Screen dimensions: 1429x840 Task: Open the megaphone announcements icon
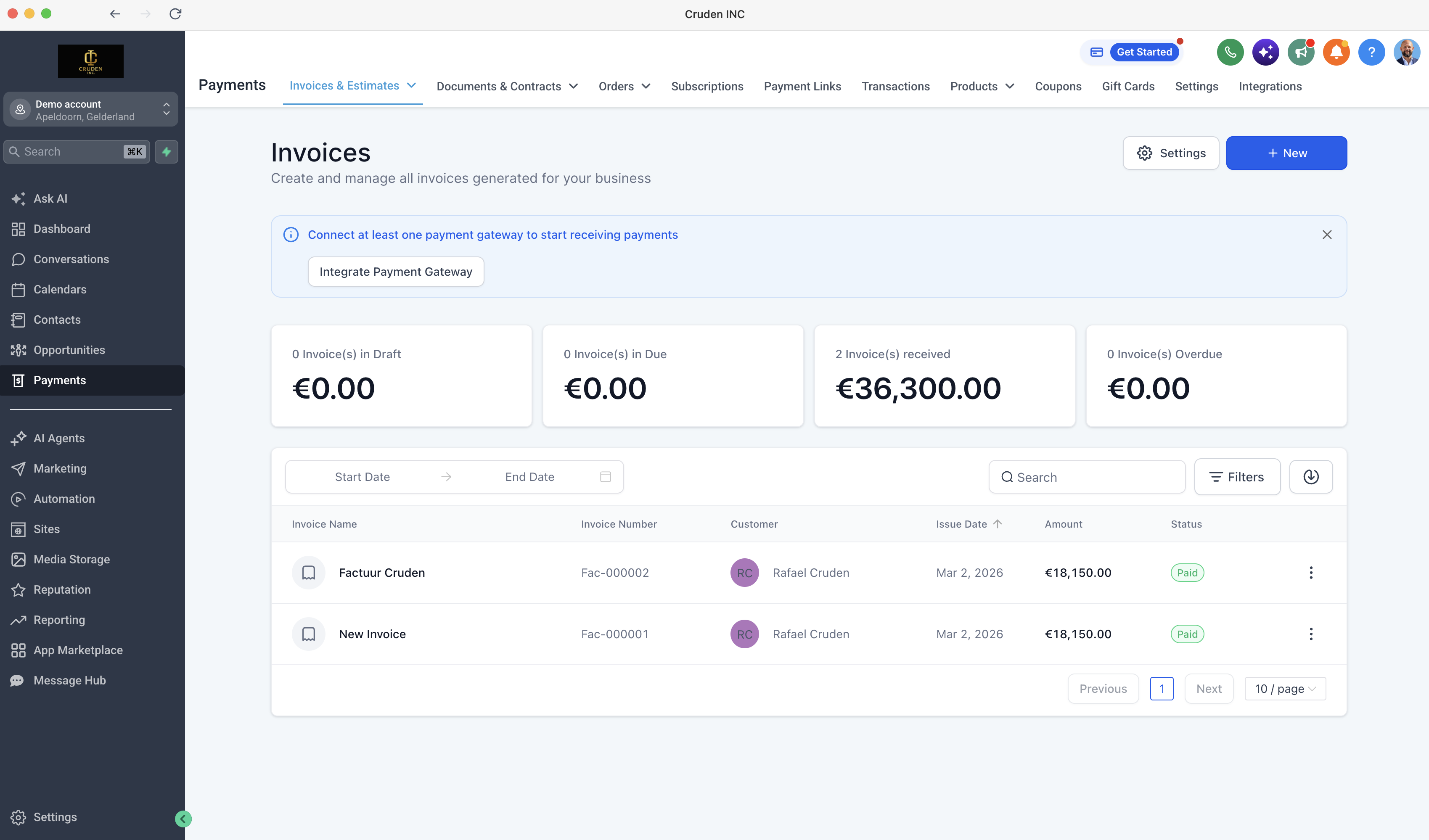click(1301, 53)
